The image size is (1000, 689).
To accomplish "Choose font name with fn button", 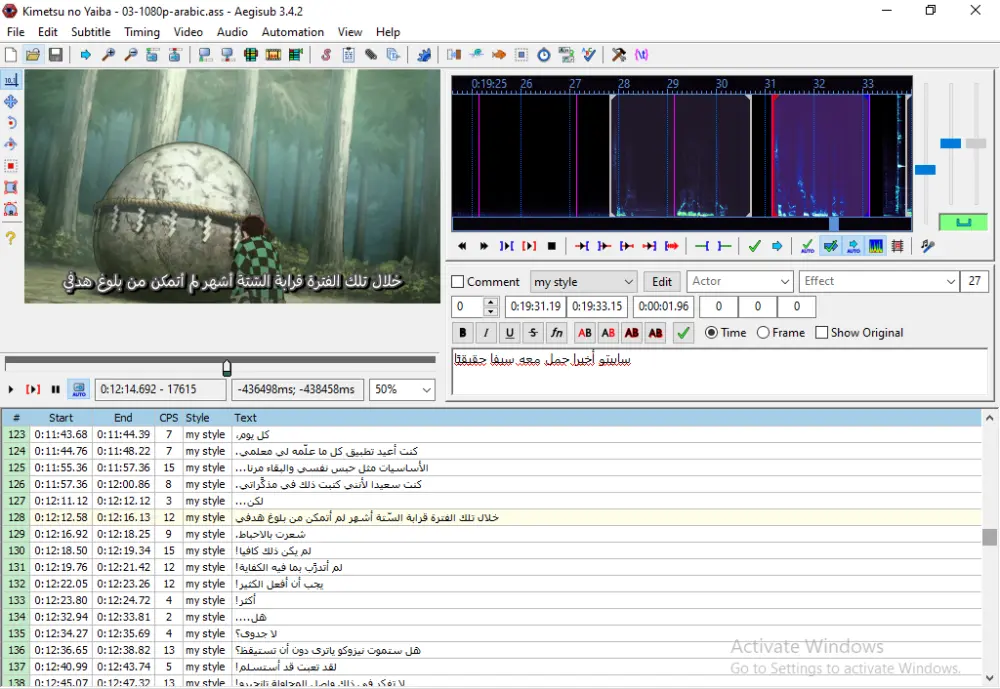I will click(x=557, y=332).
